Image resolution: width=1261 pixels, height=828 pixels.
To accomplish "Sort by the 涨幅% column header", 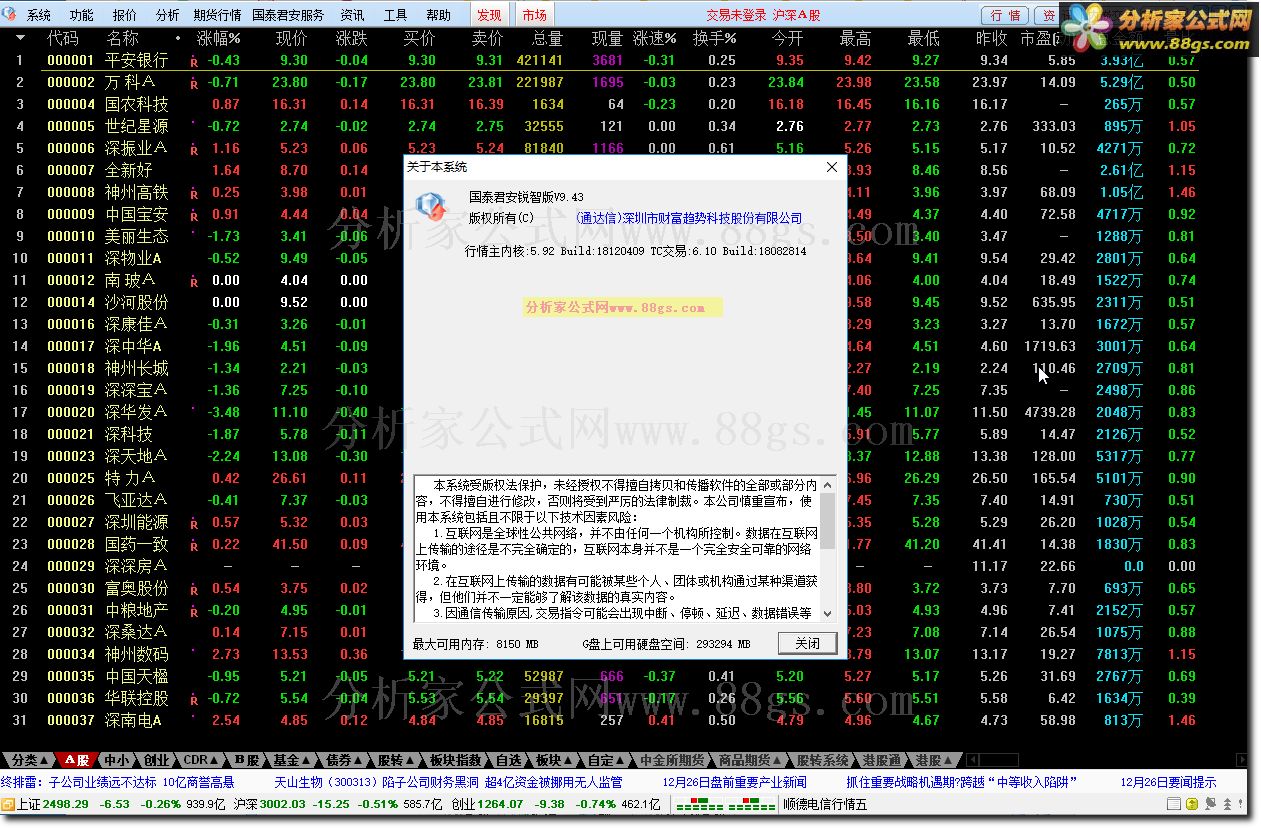I will coord(219,38).
